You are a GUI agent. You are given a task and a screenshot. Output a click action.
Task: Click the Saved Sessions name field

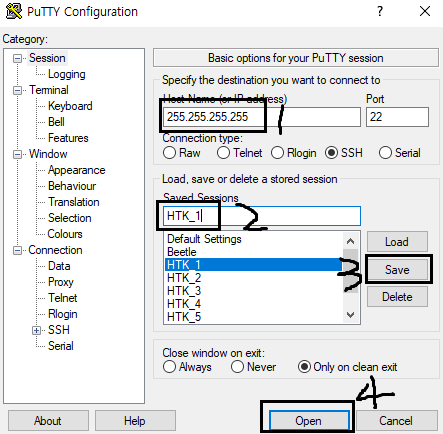[262, 216]
